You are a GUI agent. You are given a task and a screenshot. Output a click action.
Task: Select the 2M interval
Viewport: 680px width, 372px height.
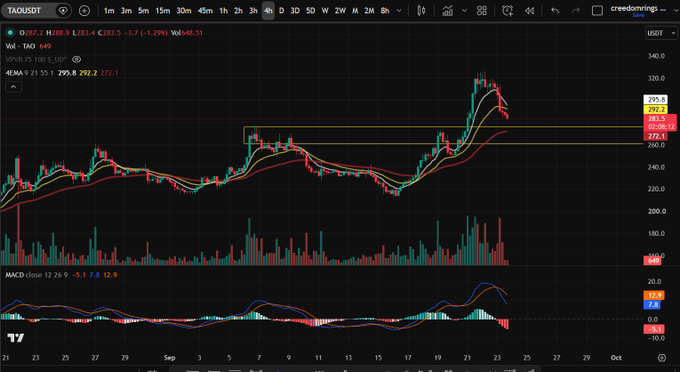(x=369, y=11)
